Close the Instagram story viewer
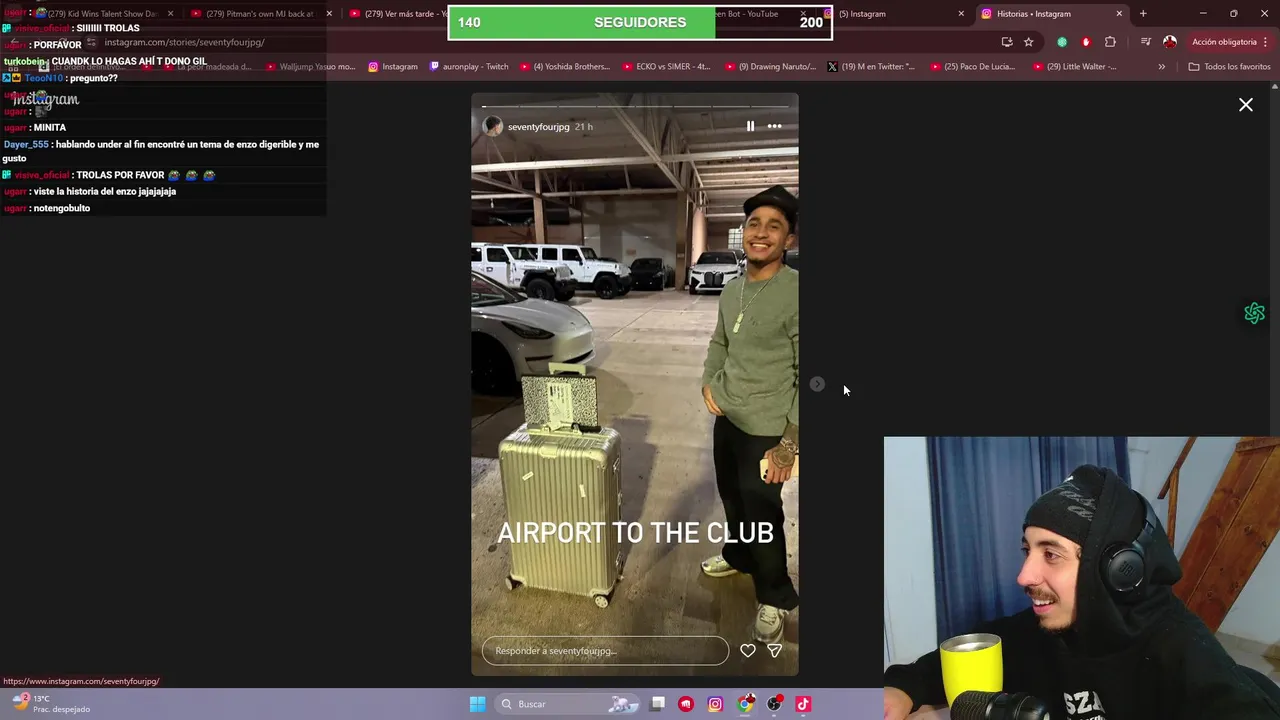 (x=1246, y=105)
